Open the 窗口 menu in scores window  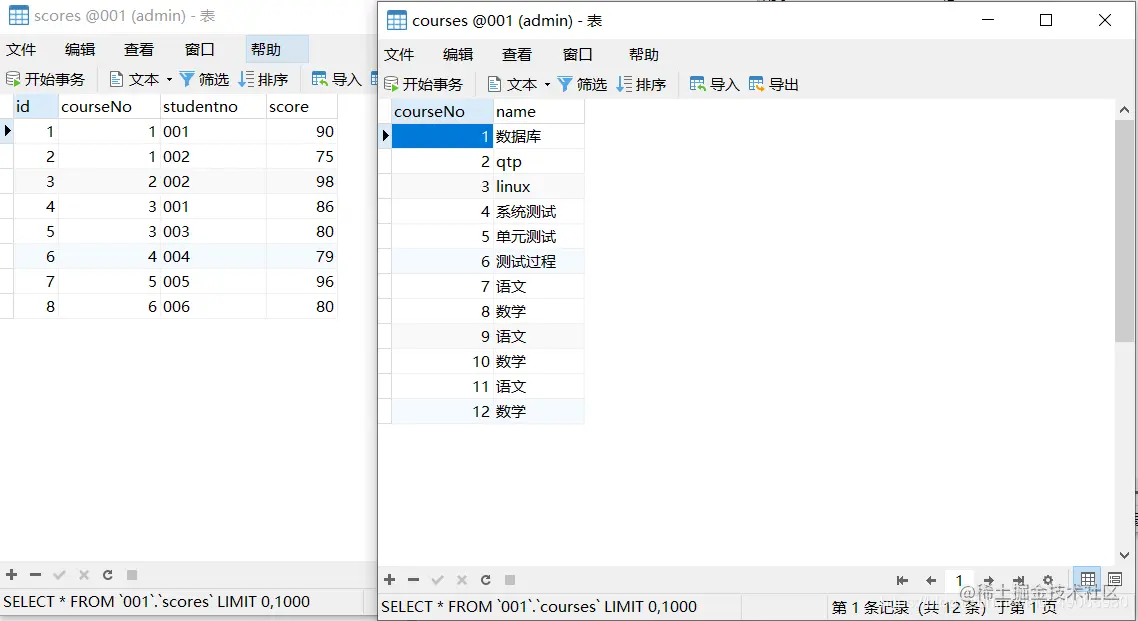coord(200,49)
